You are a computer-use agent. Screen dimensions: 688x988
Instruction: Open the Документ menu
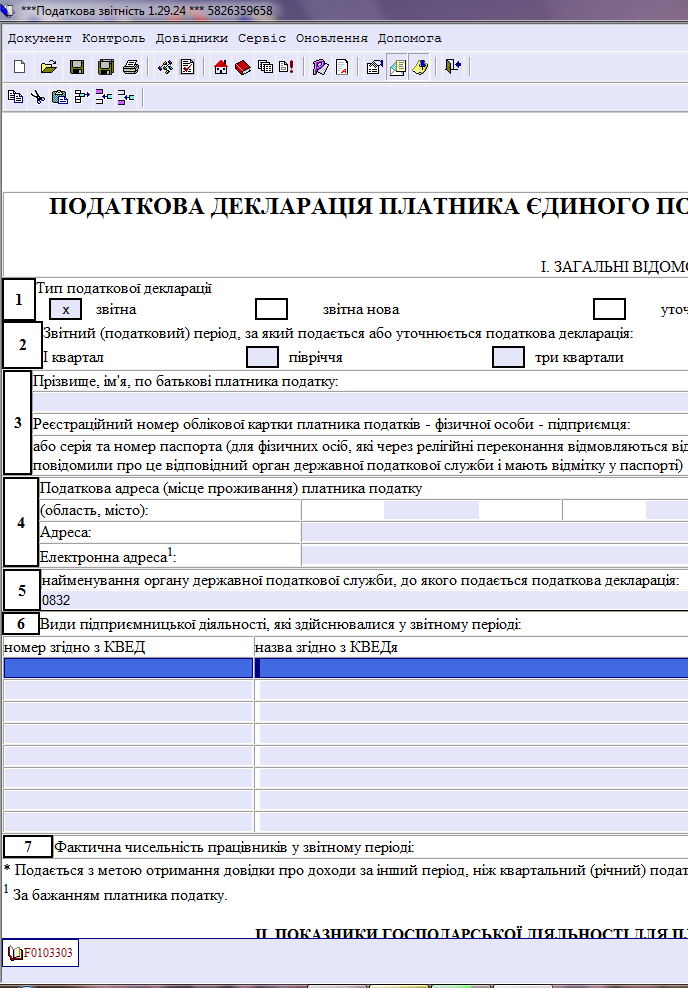tap(40, 38)
